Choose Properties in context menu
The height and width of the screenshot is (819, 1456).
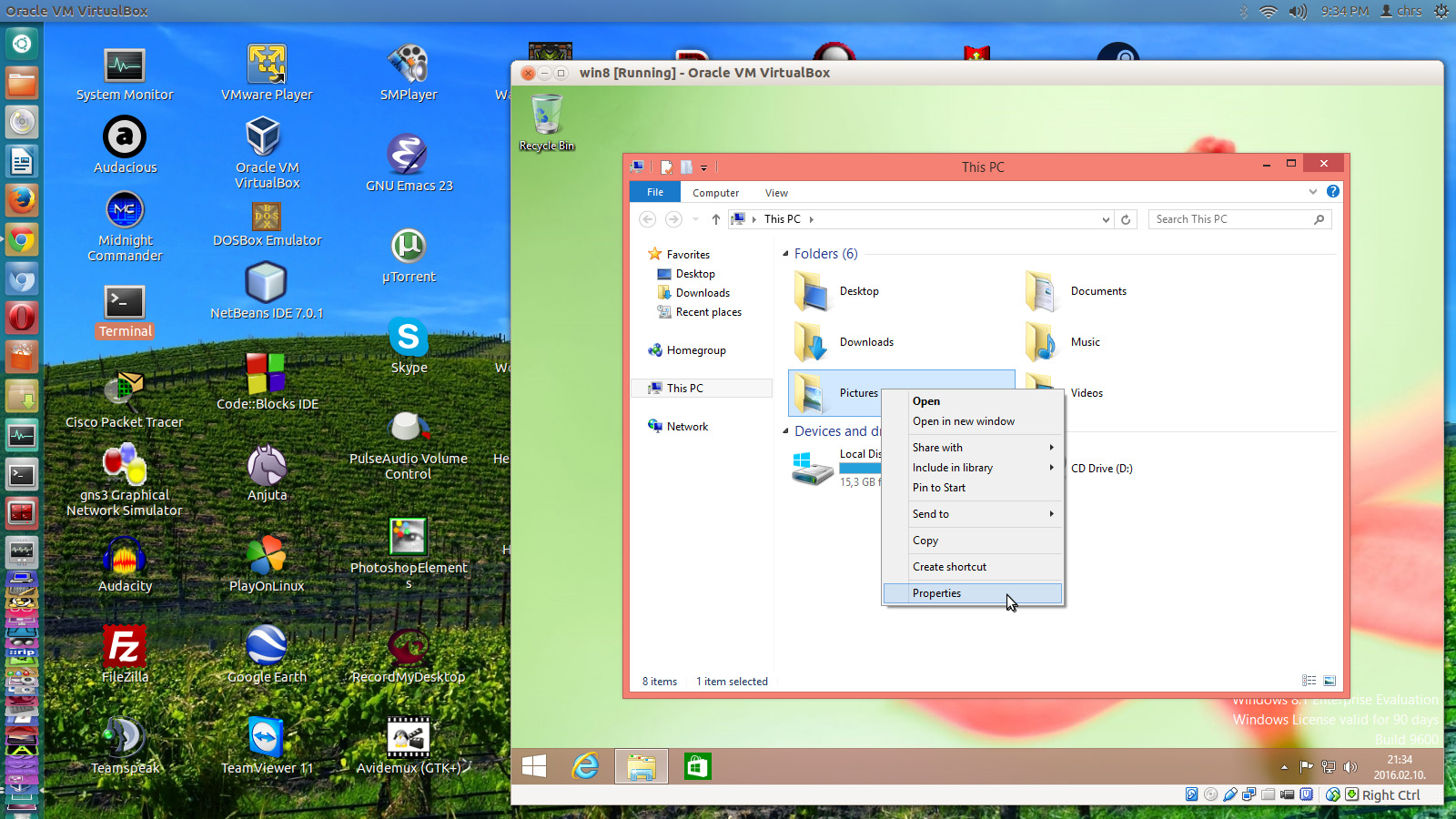click(x=972, y=593)
